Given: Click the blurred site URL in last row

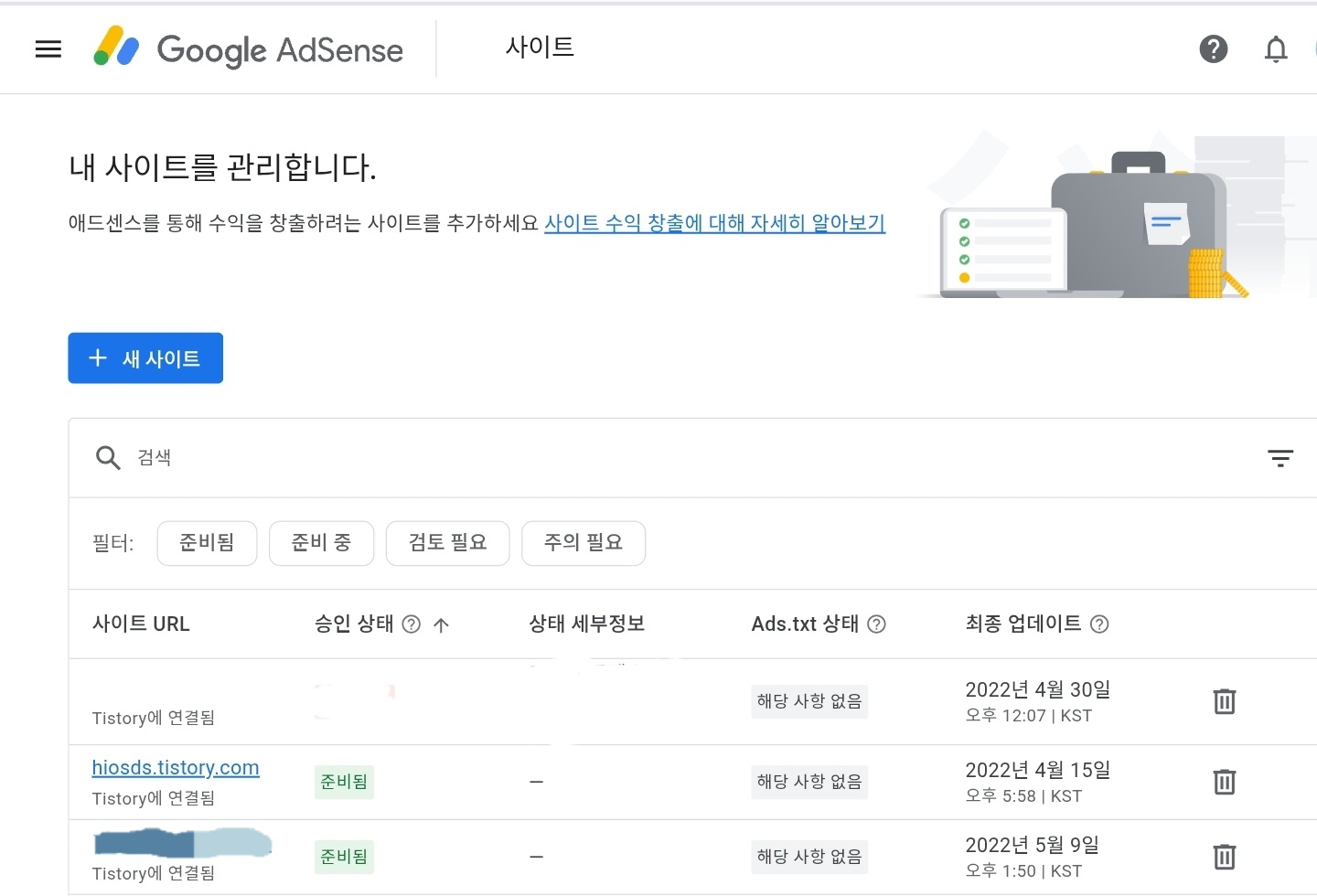Looking at the screenshot, I should coord(183,843).
